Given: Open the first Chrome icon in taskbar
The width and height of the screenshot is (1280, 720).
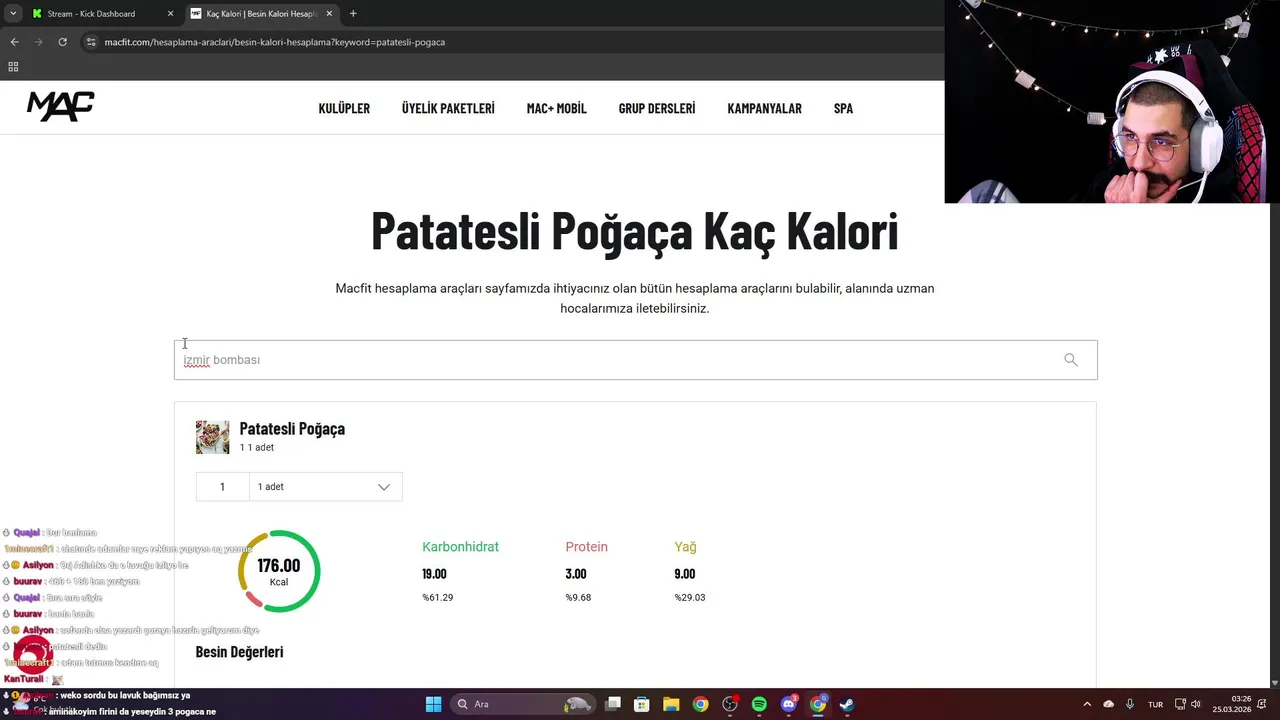Looking at the screenshot, I should pyautogui.click(x=700, y=704).
